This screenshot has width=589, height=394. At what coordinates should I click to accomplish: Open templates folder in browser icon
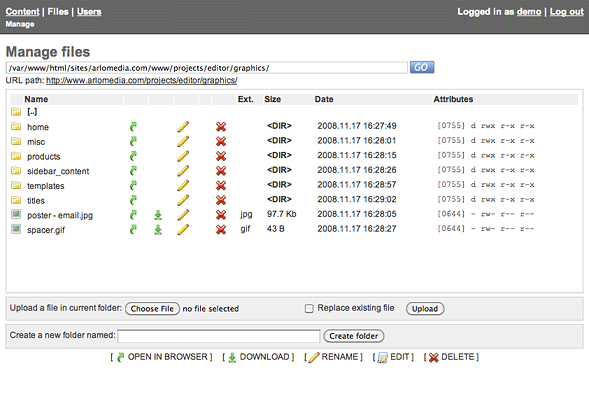(x=133, y=185)
